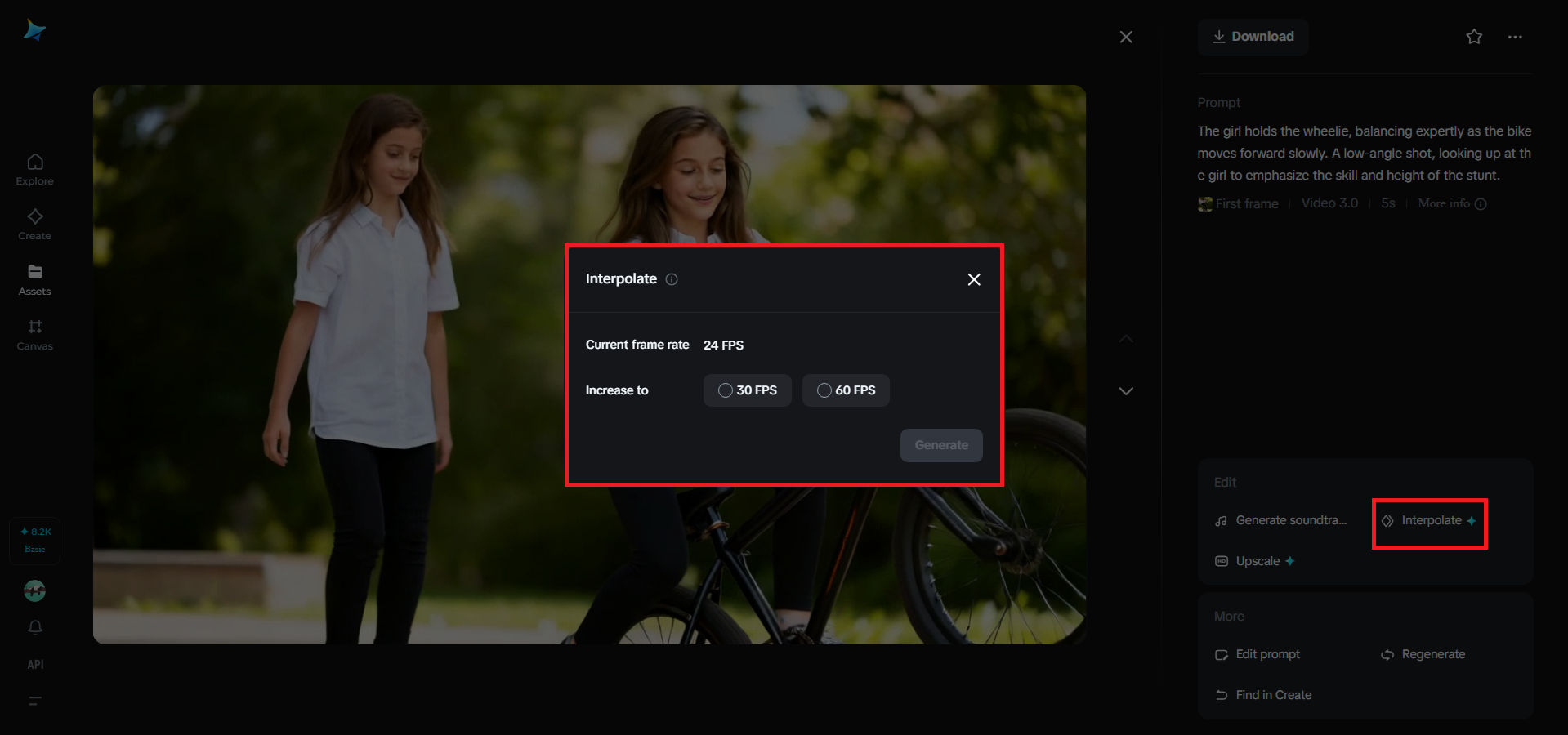The image size is (1568, 735).
Task: Click the prompt text description
Action: (1365, 153)
